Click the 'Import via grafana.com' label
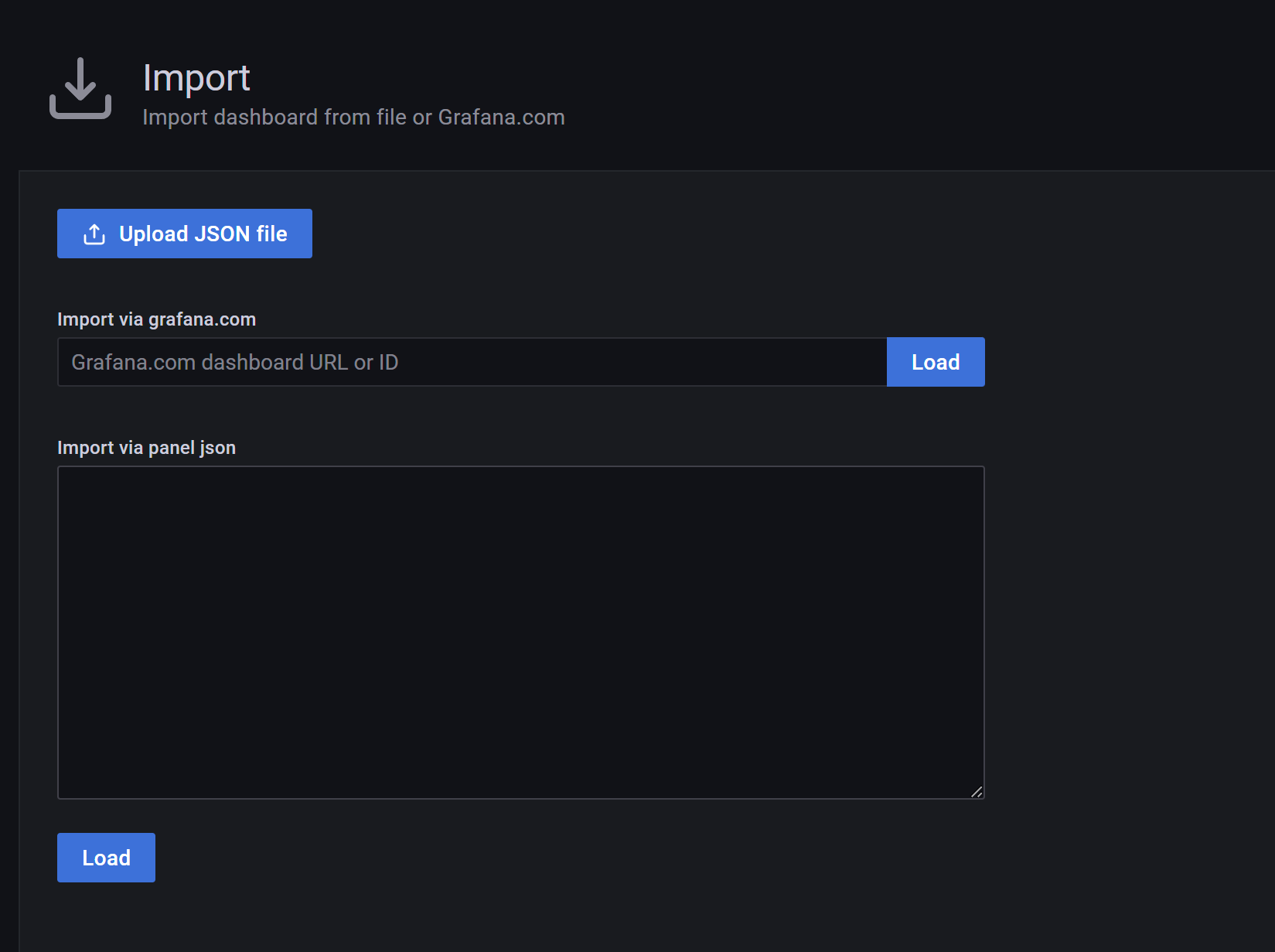Viewport: 1275px width, 952px height. pyautogui.click(x=156, y=319)
